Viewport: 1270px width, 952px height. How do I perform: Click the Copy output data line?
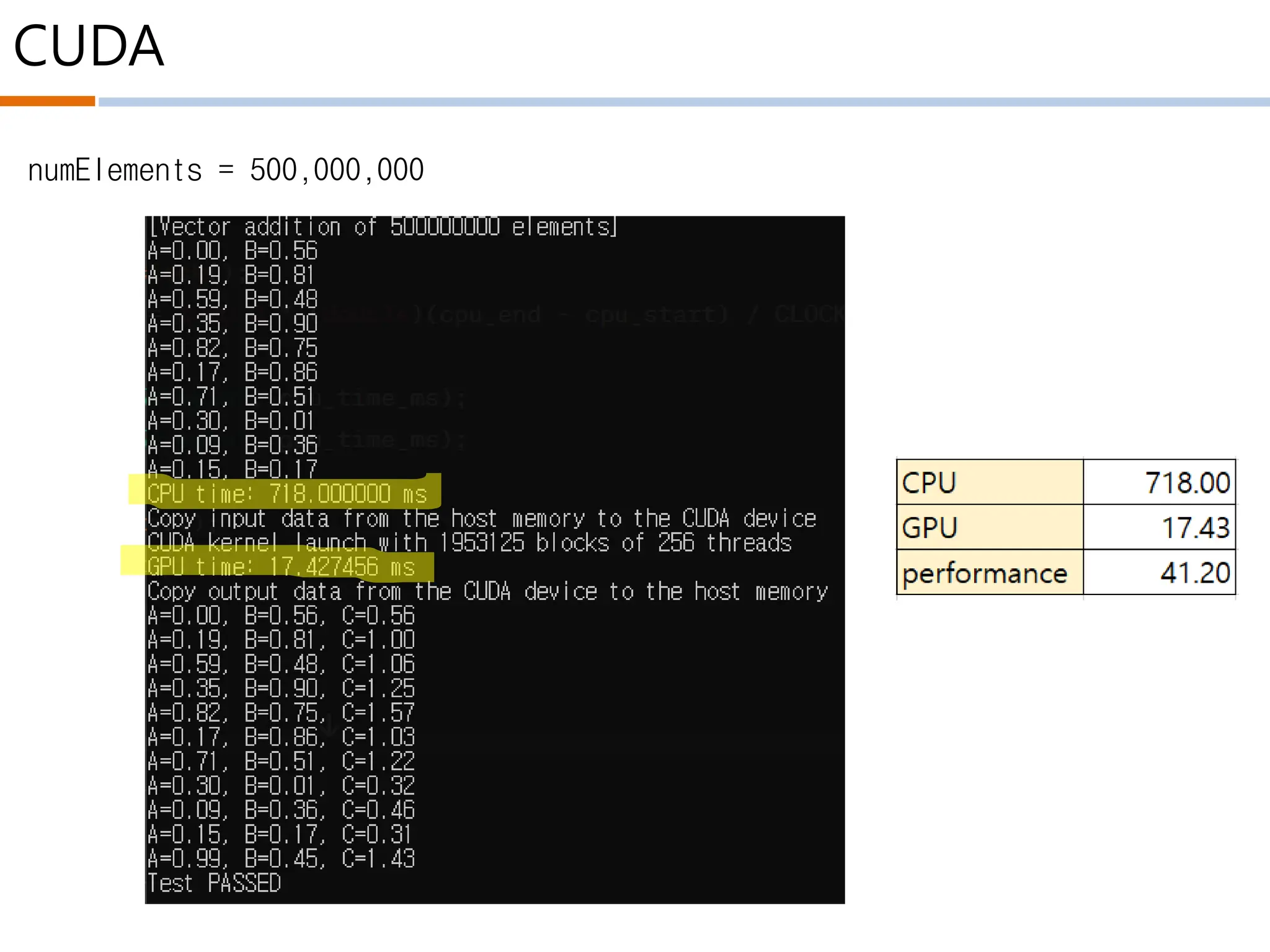(x=487, y=591)
